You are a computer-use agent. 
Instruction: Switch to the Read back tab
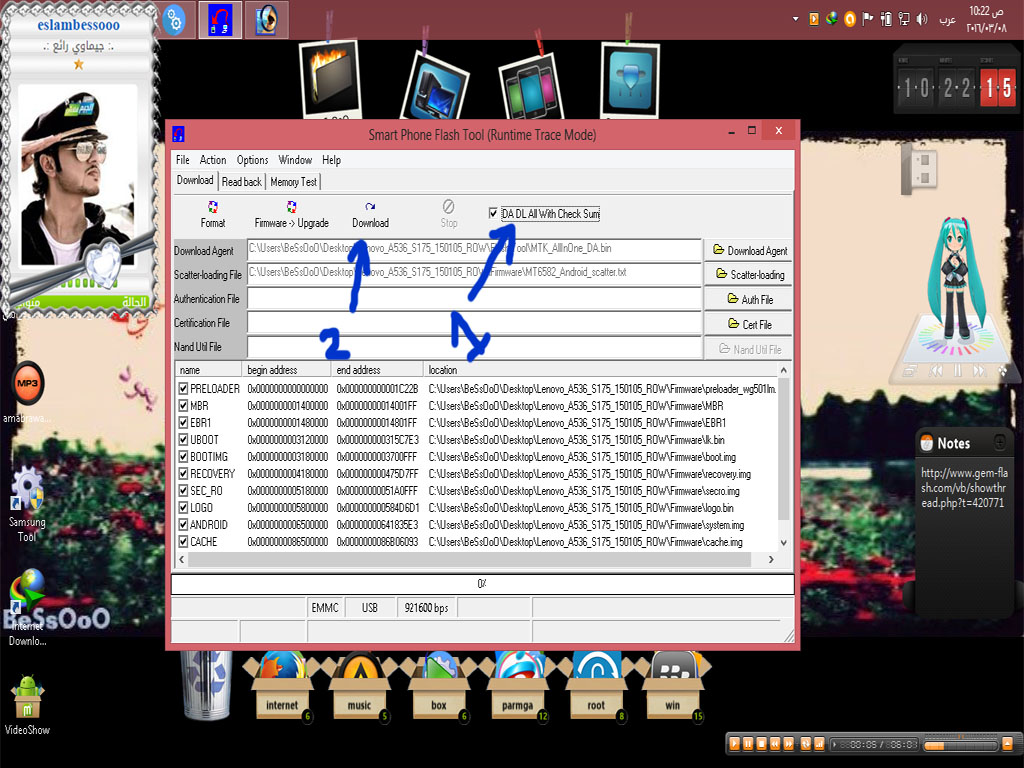(x=242, y=182)
